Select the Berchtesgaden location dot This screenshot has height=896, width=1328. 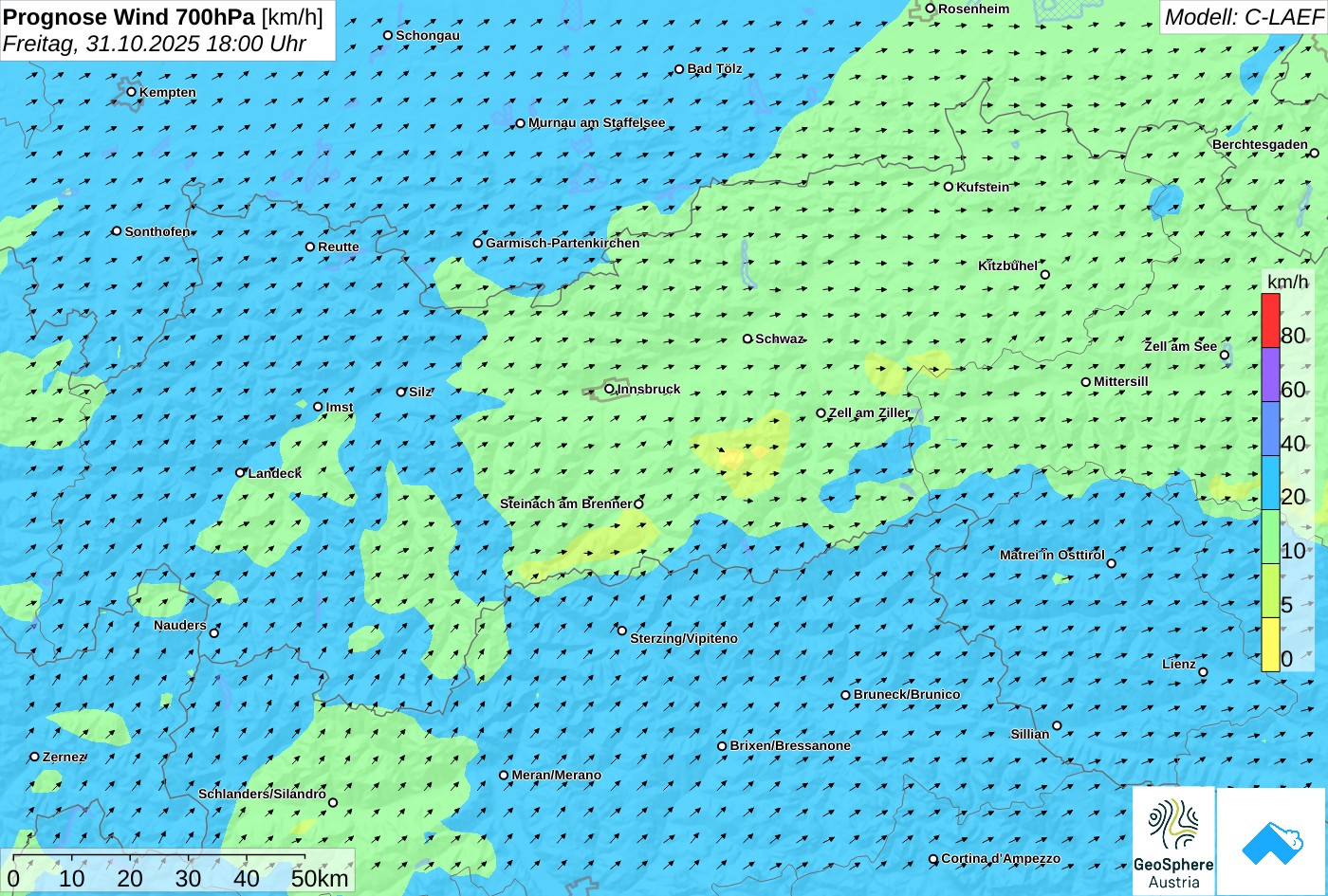(x=1315, y=153)
